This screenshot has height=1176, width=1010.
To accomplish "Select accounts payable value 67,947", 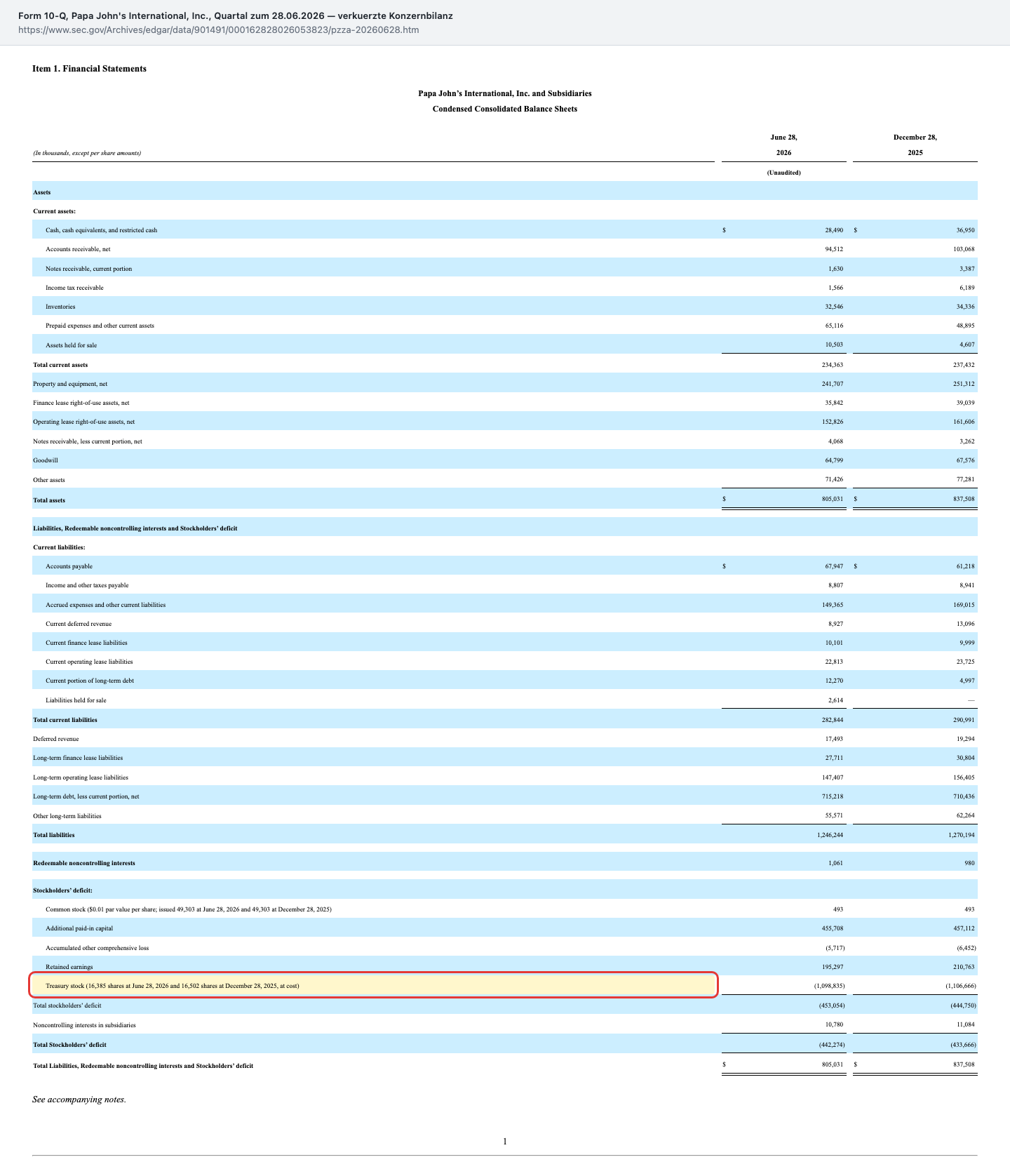I will click(834, 566).
